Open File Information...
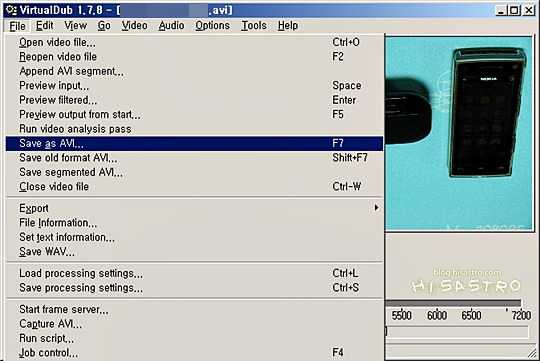Image resolution: width=540 pixels, height=361 pixels. tap(194, 223)
